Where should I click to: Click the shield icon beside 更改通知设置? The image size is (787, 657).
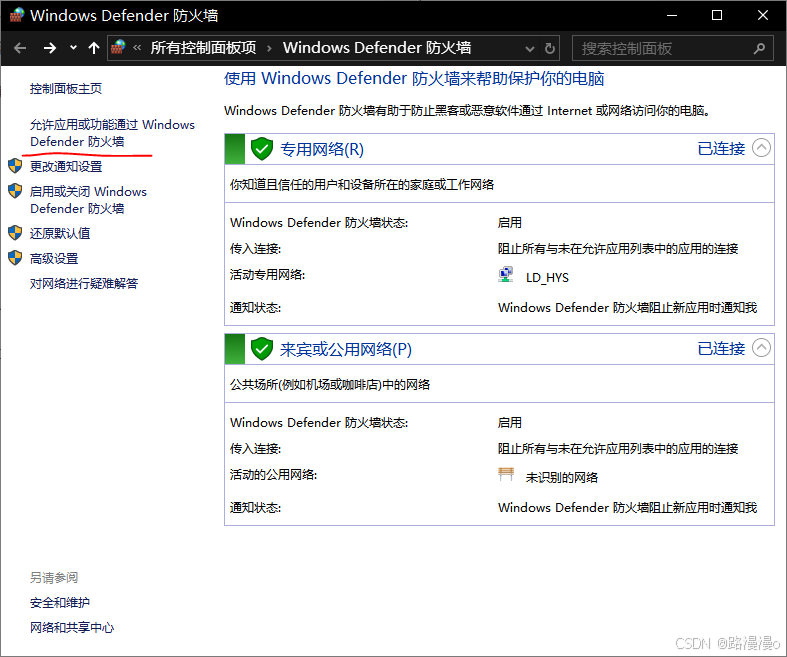[x=16, y=166]
